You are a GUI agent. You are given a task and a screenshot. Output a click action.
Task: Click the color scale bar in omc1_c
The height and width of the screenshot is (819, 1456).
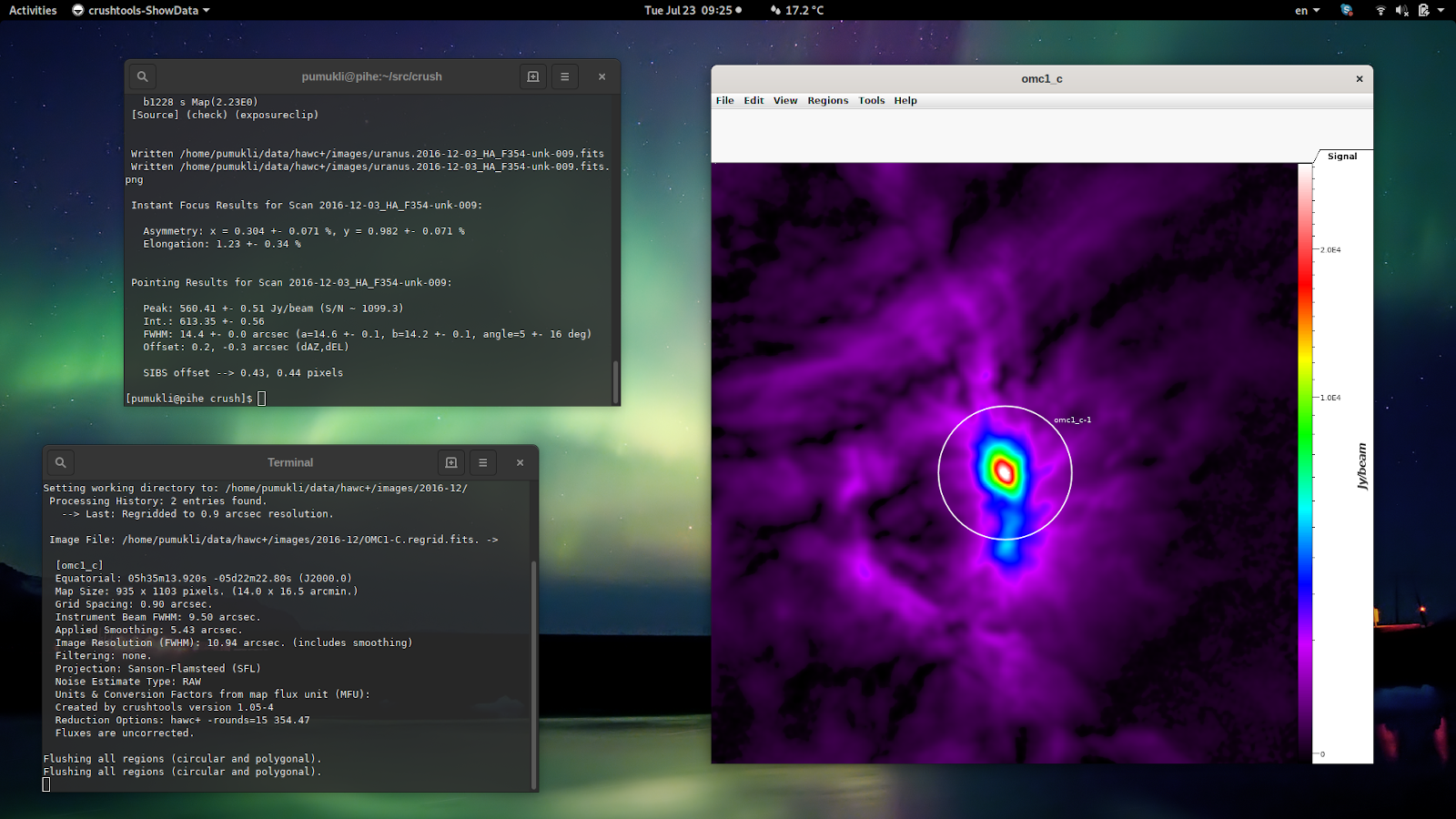1305,463
